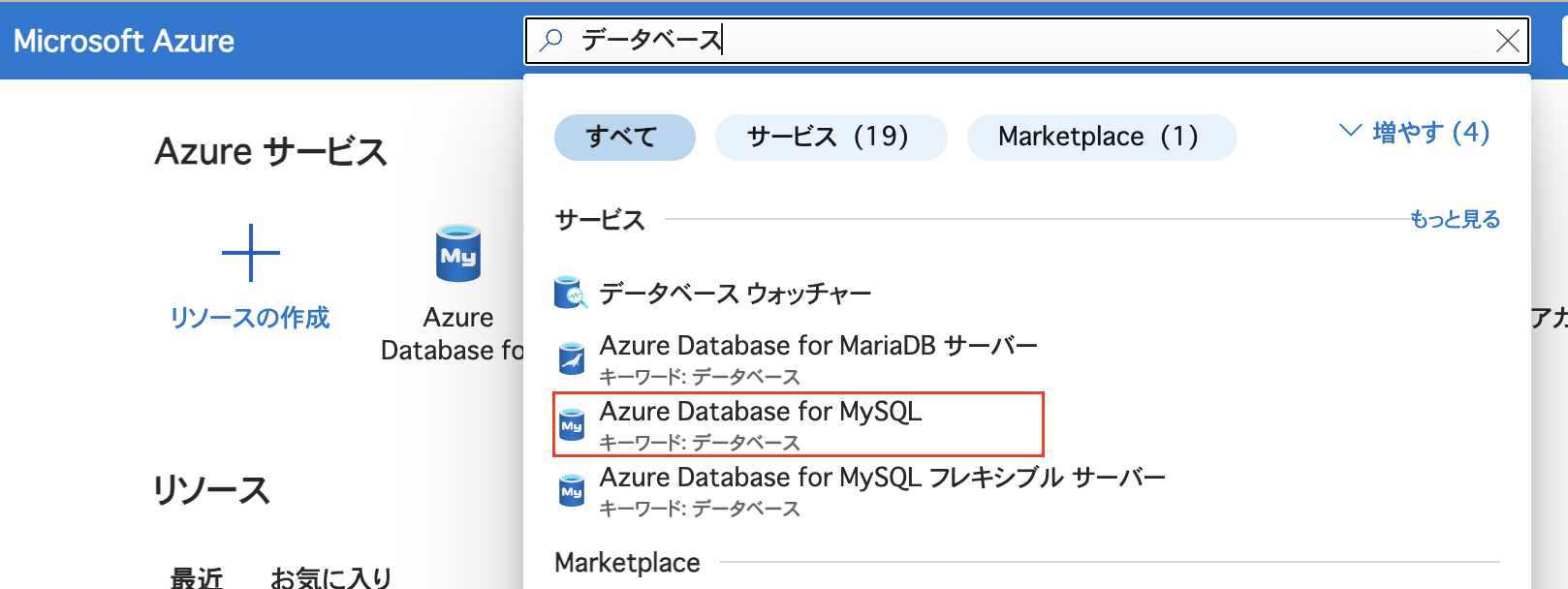The width and height of the screenshot is (1568, 589).
Task: Expand 増やす (4) more filters
Action: point(1414,132)
